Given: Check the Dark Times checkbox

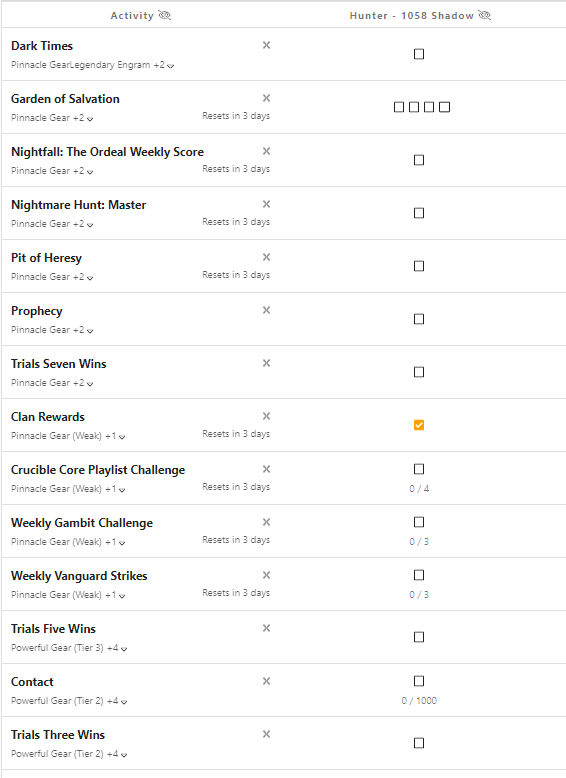Looking at the screenshot, I should pyautogui.click(x=419, y=54).
